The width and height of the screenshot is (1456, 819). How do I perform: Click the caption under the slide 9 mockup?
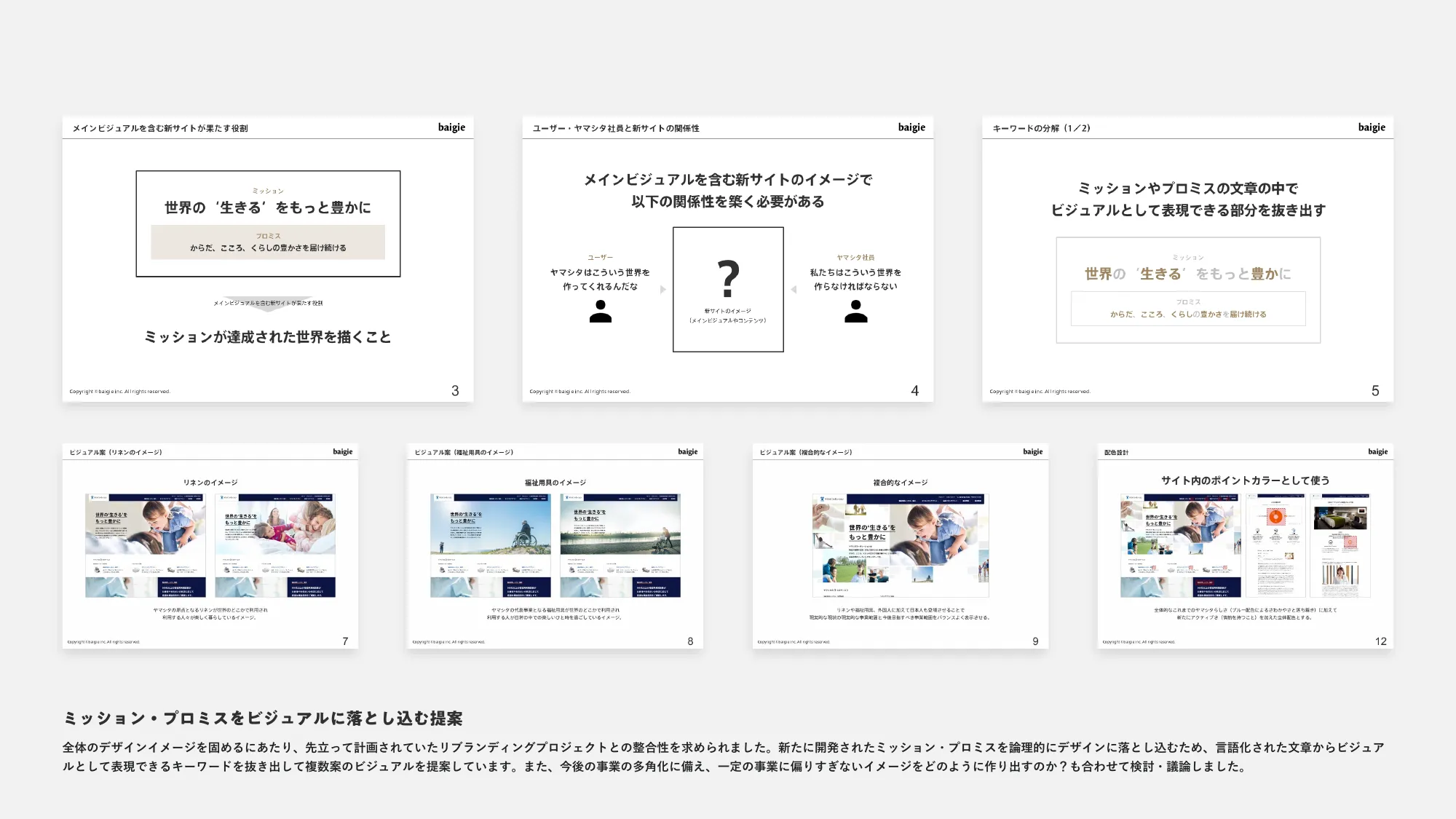[901, 614]
